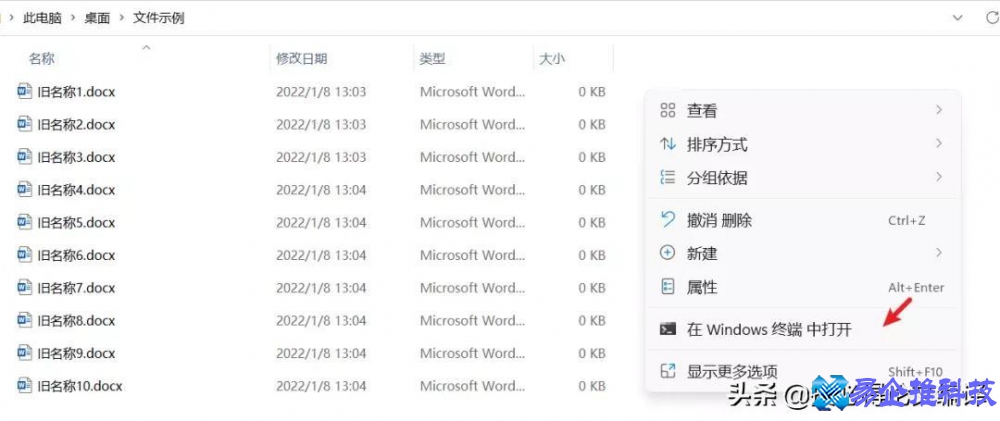Click the Word icon of 旧名称1.docx
Image resolution: width=1000 pixels, height=421 pixels.
(x=24, y=91)
